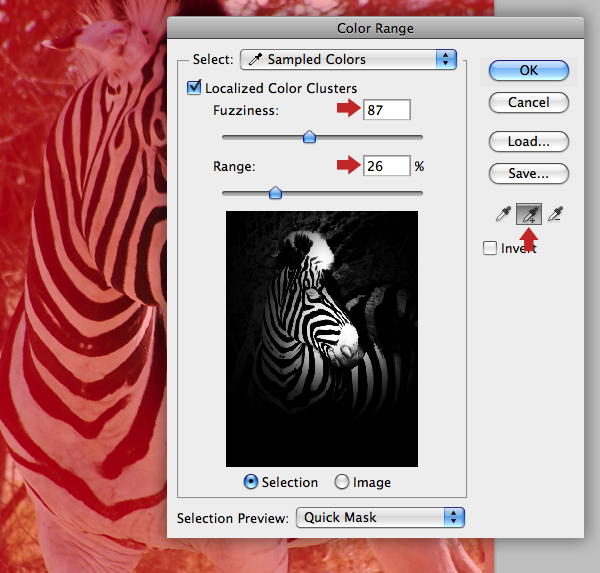Click the Load... button
600x573 pixels.
point(529,142)
